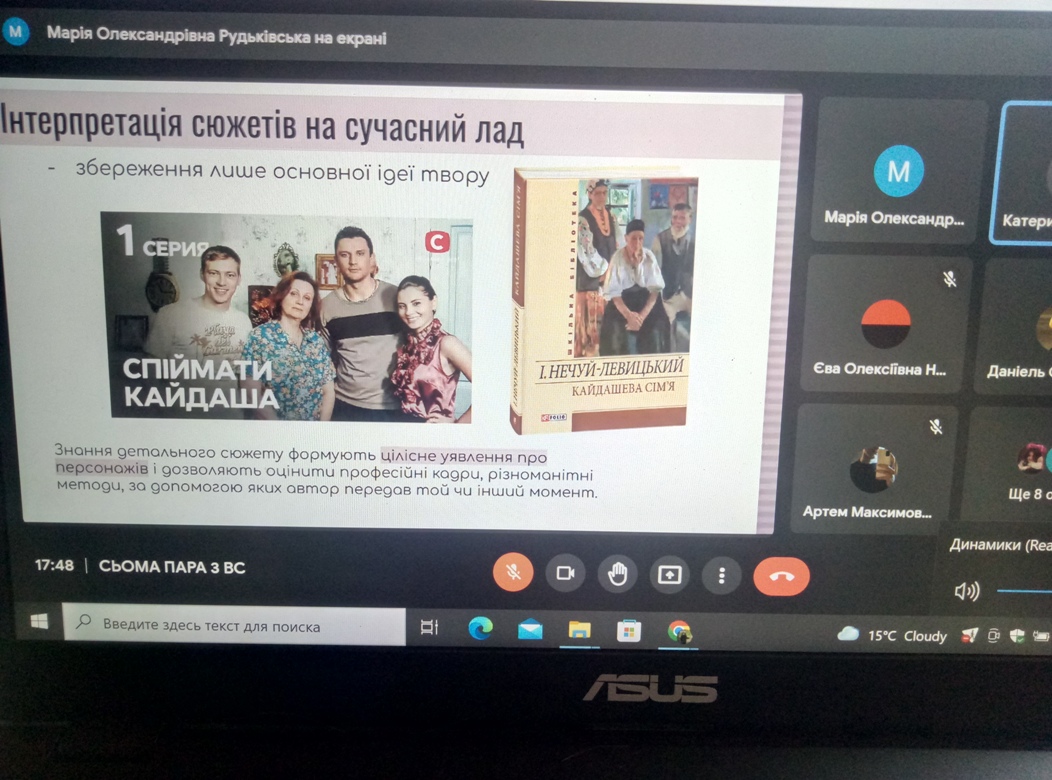Launch Microsoft Edge from the taskbar
This screenshot has height=780, width=1052.
481,629
